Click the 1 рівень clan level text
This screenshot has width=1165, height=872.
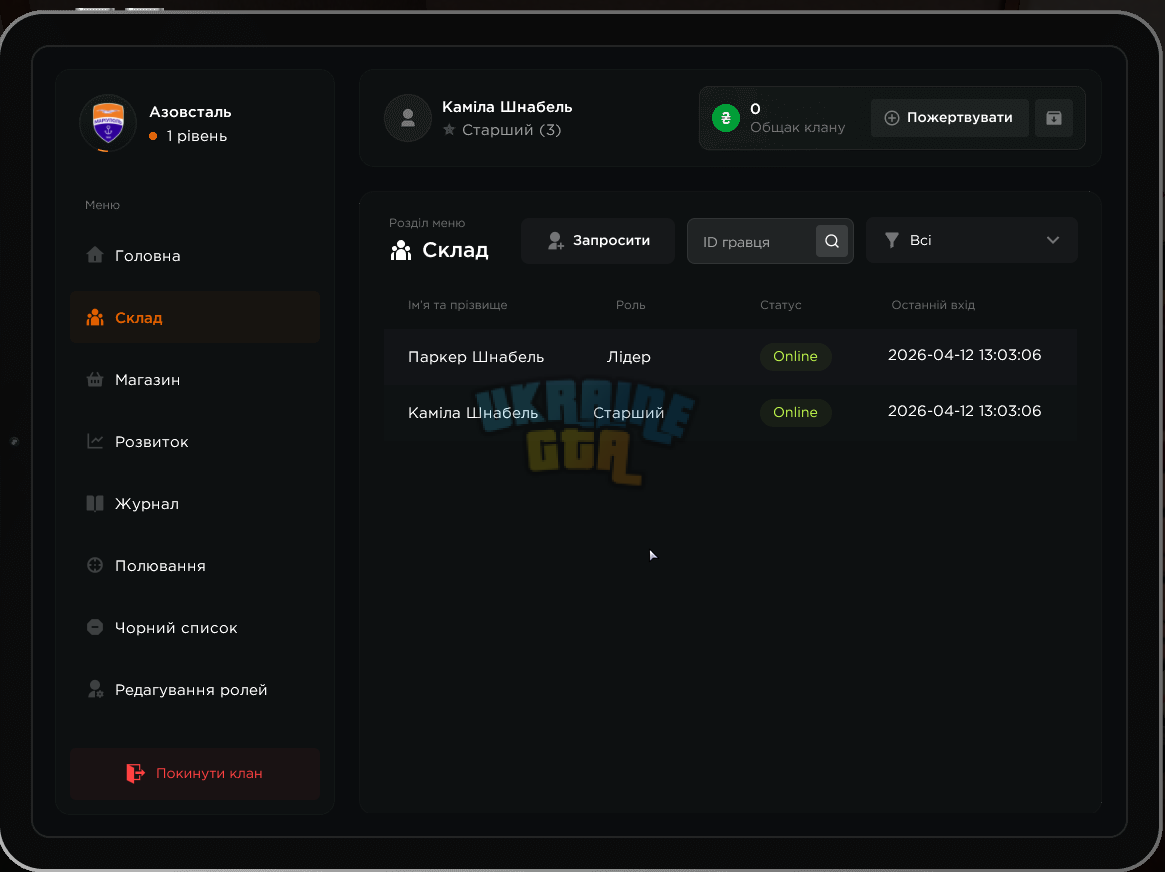click(x=197, y=136)
